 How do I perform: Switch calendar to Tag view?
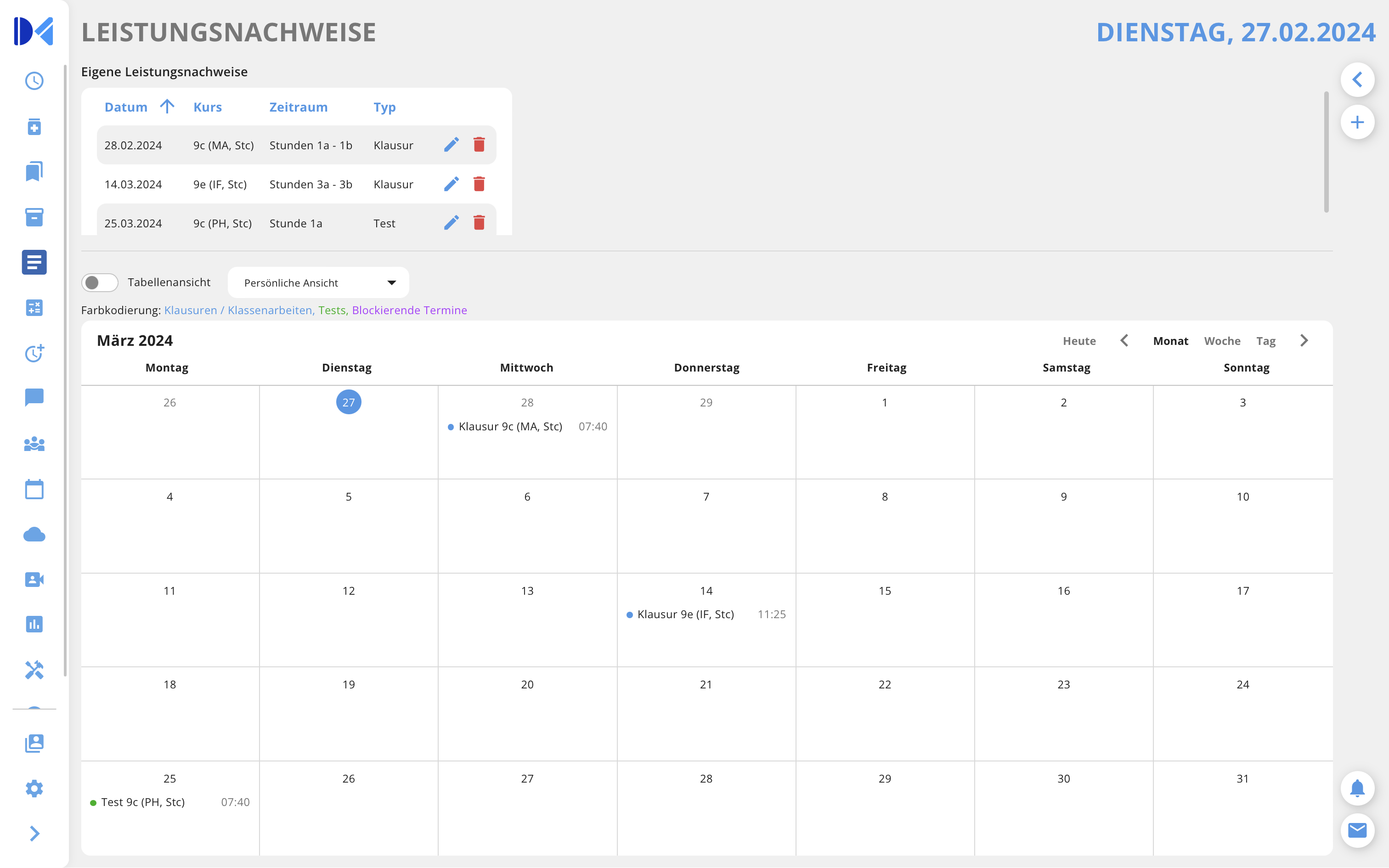[1265, 341]
